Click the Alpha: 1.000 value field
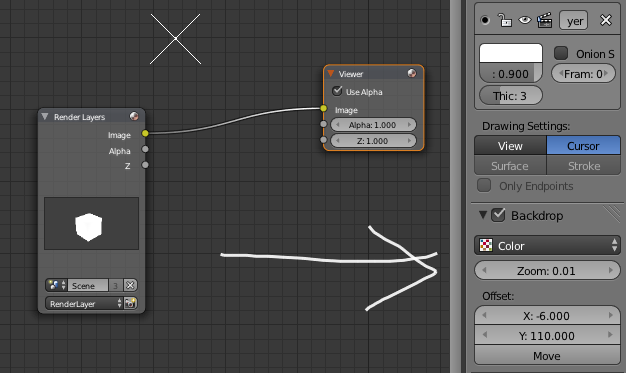Image resolution: width=626 pixels, height=373 pixels. (373, 125)
